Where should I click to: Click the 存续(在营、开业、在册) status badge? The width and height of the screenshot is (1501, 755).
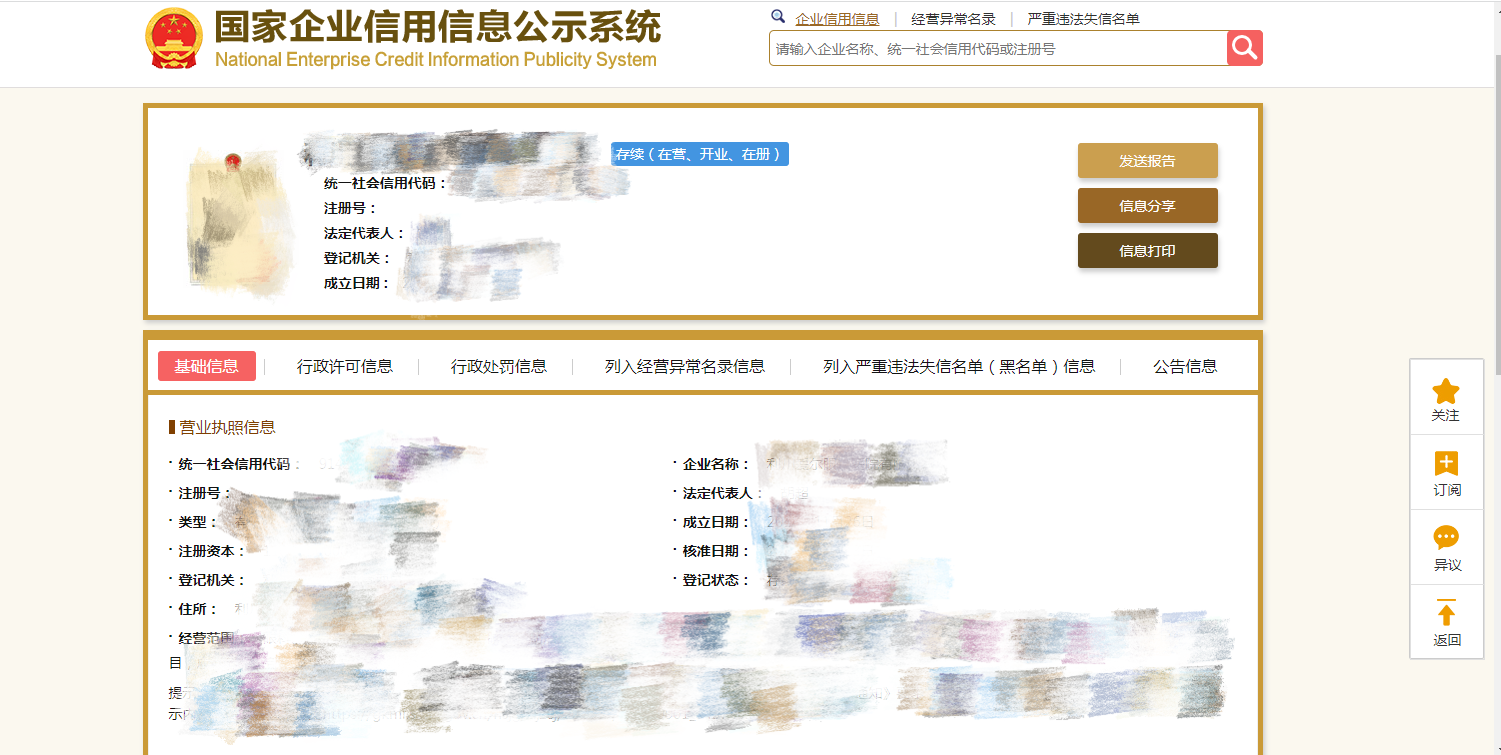tap(700, 154)
